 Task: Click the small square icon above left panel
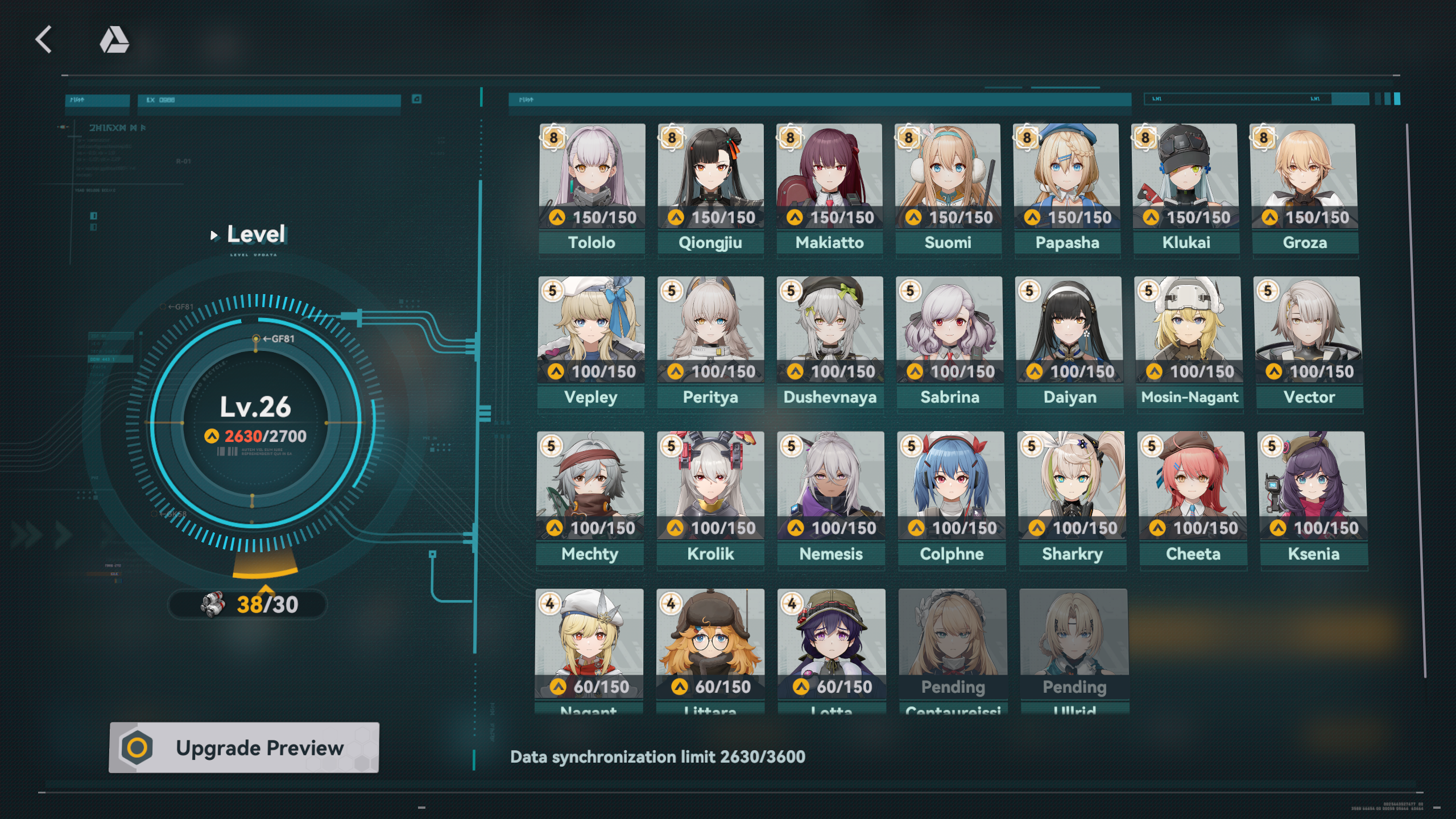pyautogui.click(x=416, y=99)
